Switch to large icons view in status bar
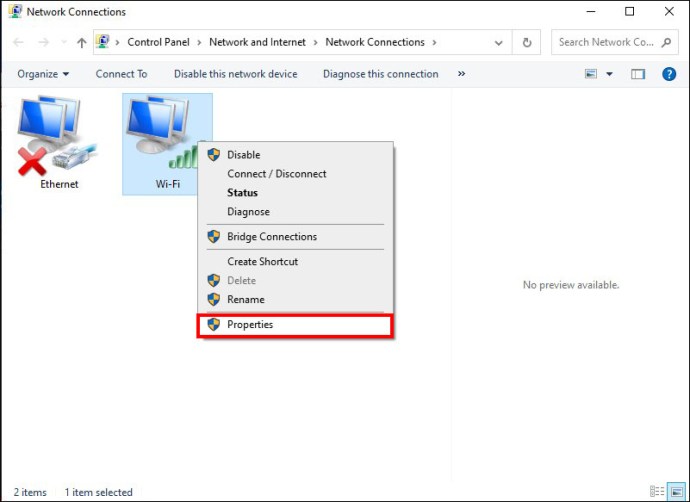The height and width of the screenshot is (502, 690). point(676,491)
